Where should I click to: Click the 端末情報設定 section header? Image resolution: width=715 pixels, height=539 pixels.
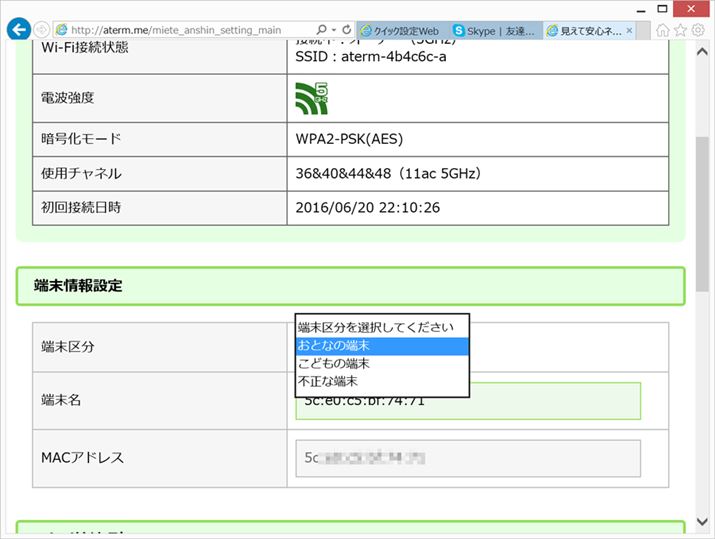click(x=350, y=286)
